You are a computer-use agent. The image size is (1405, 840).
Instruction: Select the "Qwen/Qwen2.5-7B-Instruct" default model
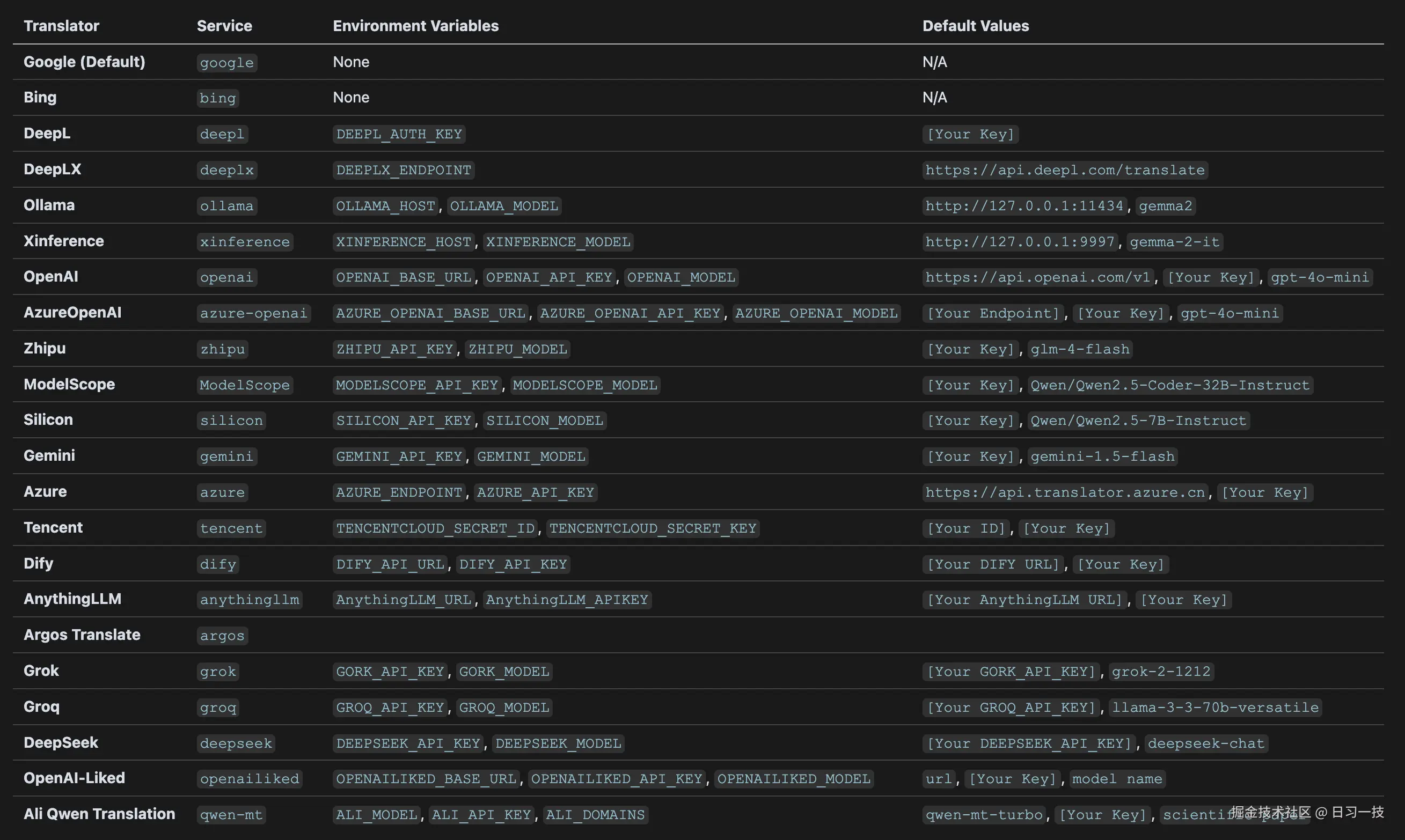coord(1138,421)
